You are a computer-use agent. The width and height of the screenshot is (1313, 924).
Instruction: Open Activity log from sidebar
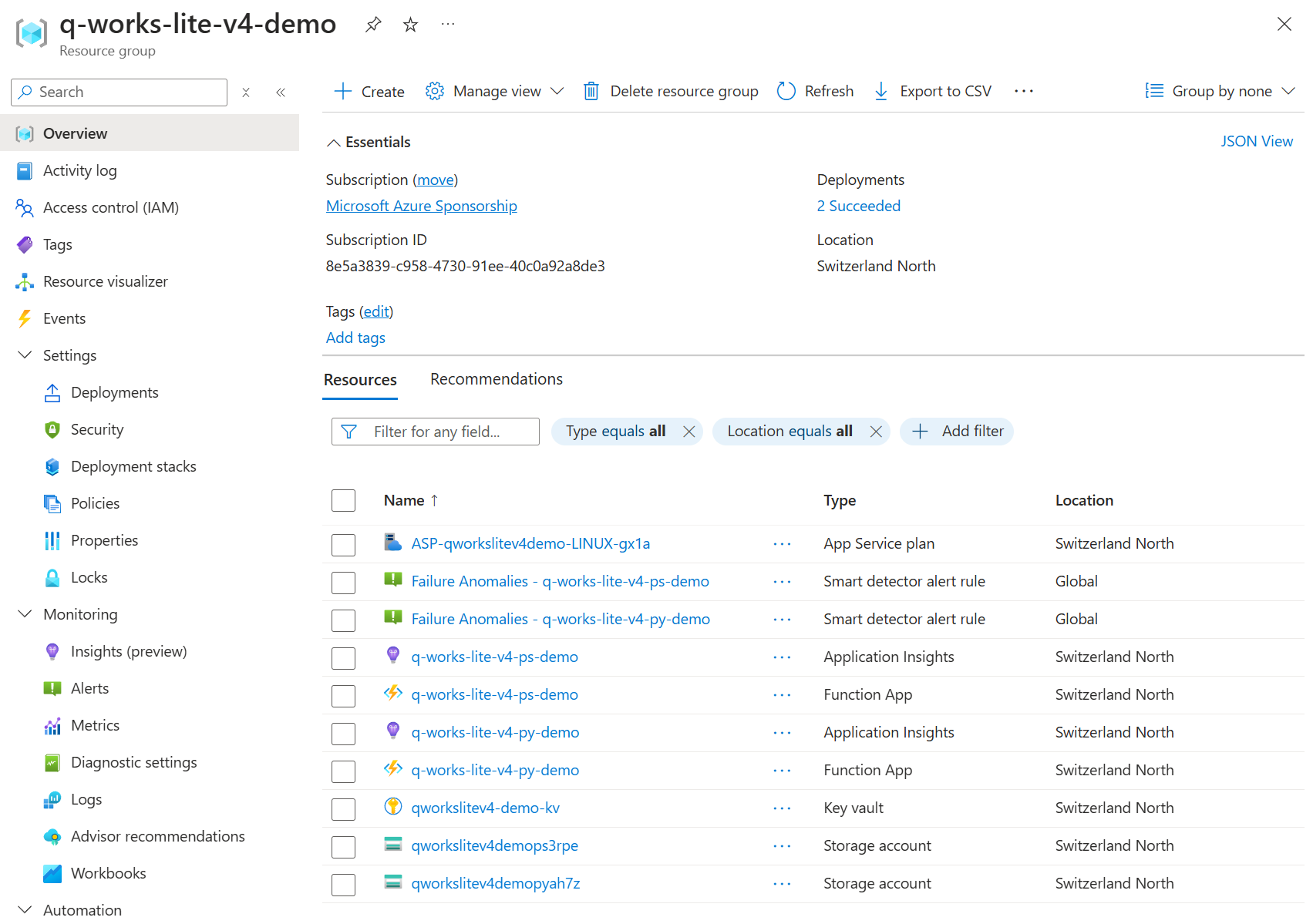tap(80, 170)
